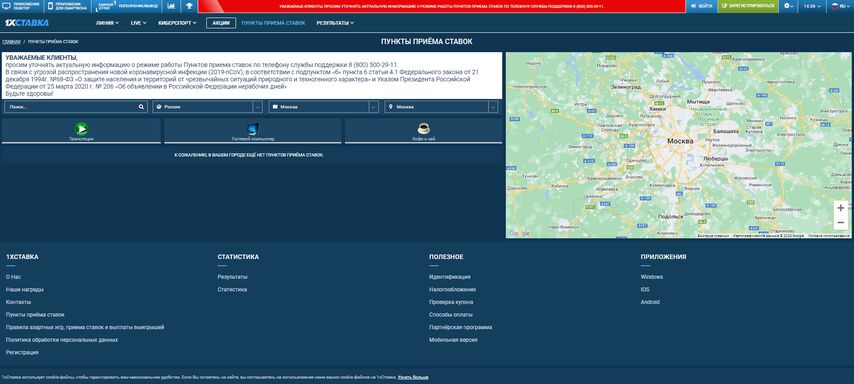Screen dimensions: 854x384
Task: Click the green ЗАРЕГИСТРИРОВАТЬСЯ button
Action: click(x=748, y=6)
